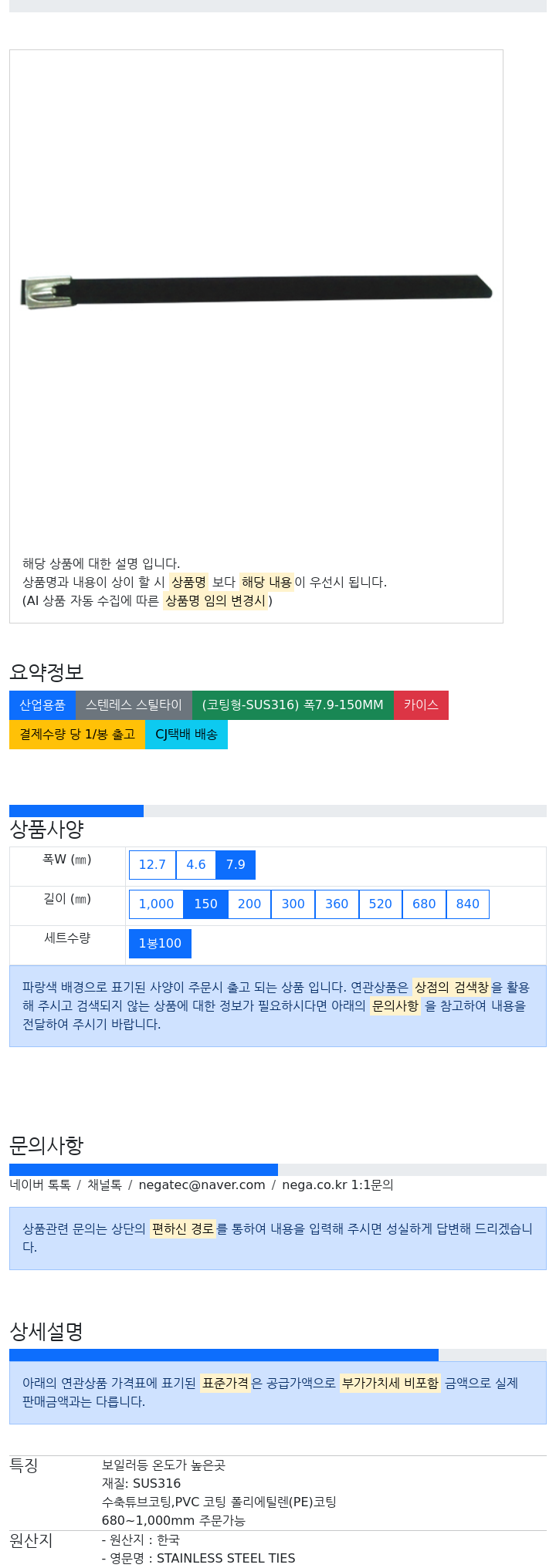Click the CJ택배 배송 badge
The width and height of the screenshot is (556, 1568).
coord(186,735)
